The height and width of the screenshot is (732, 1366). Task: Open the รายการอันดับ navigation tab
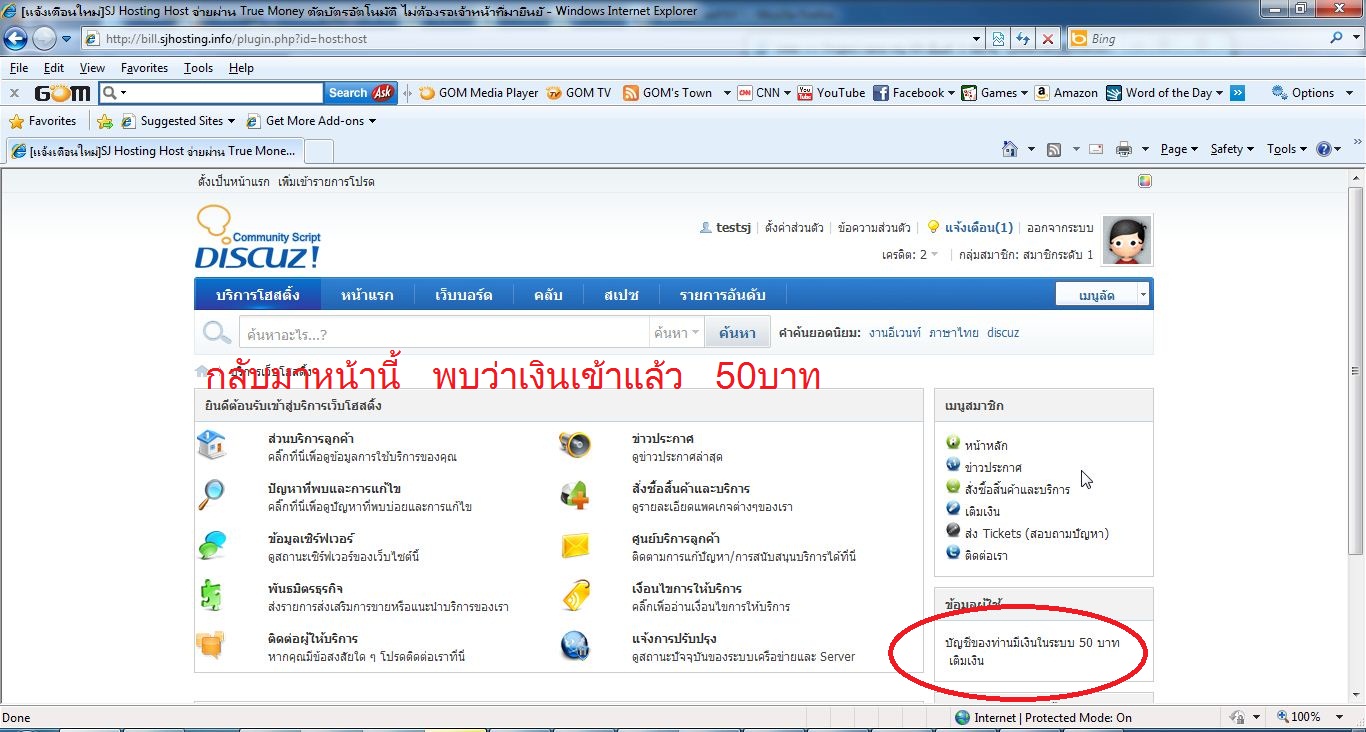[x=722, y=295]
